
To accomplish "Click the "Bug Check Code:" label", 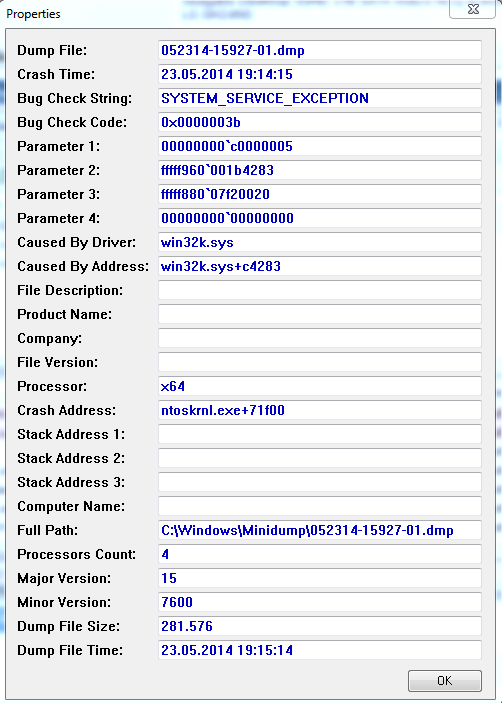I will pyautogui.click(x=72, y=122).
